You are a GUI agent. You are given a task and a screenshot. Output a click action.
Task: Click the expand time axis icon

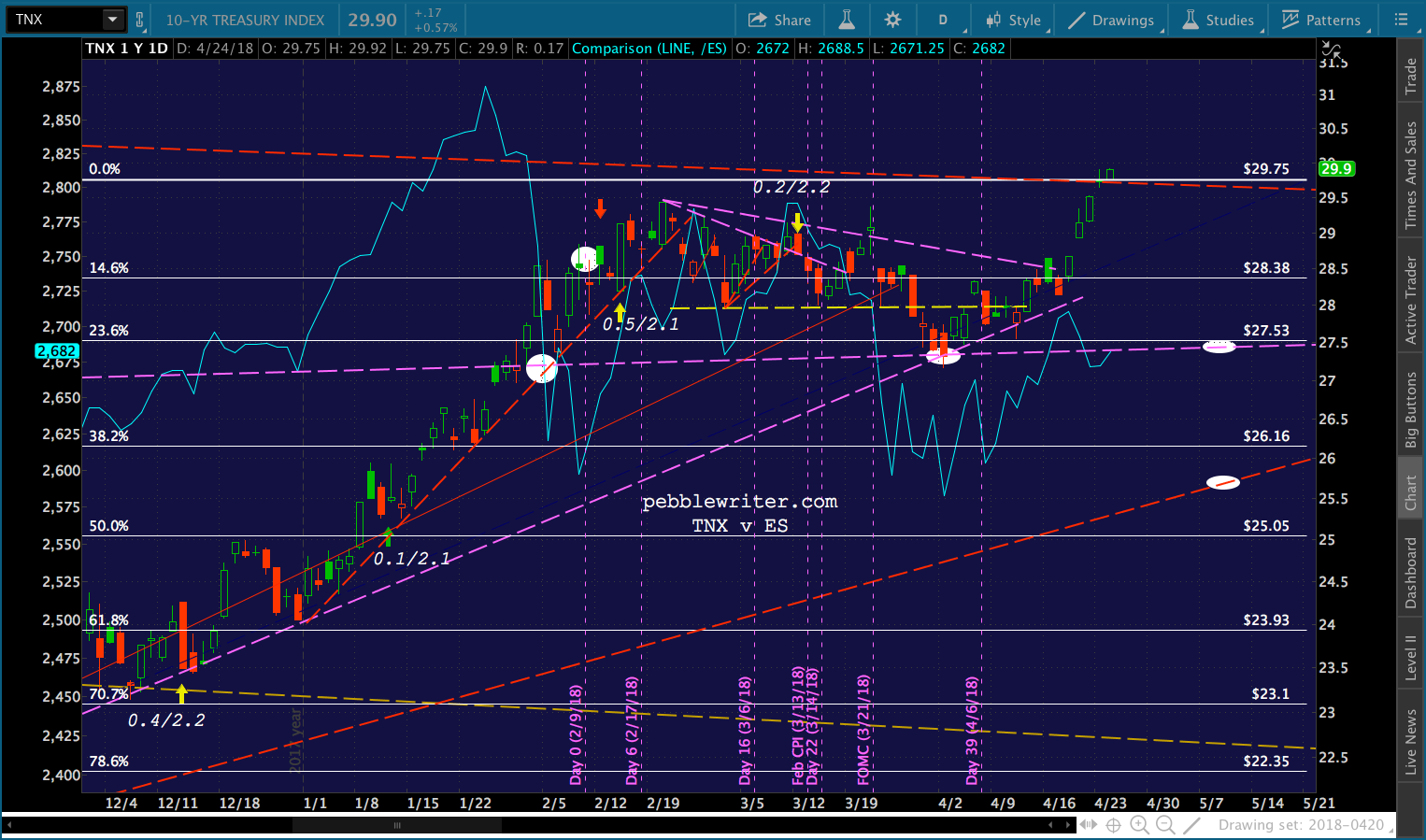(1089, 825)
